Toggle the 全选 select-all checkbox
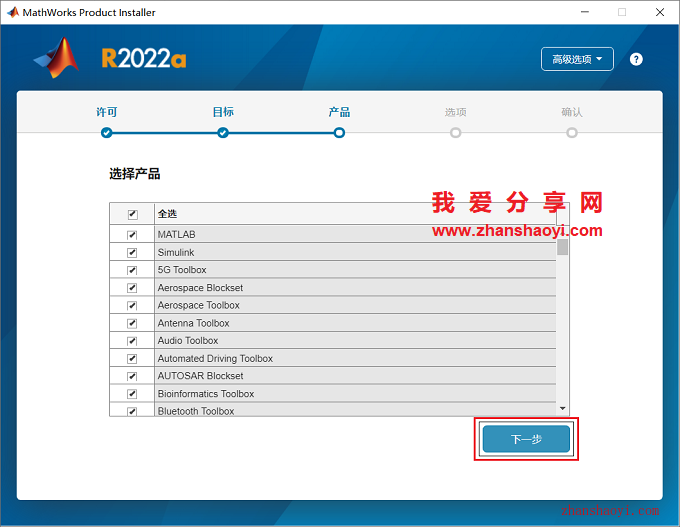The width and height of the screenshot is (680, 527). point(133,214)
